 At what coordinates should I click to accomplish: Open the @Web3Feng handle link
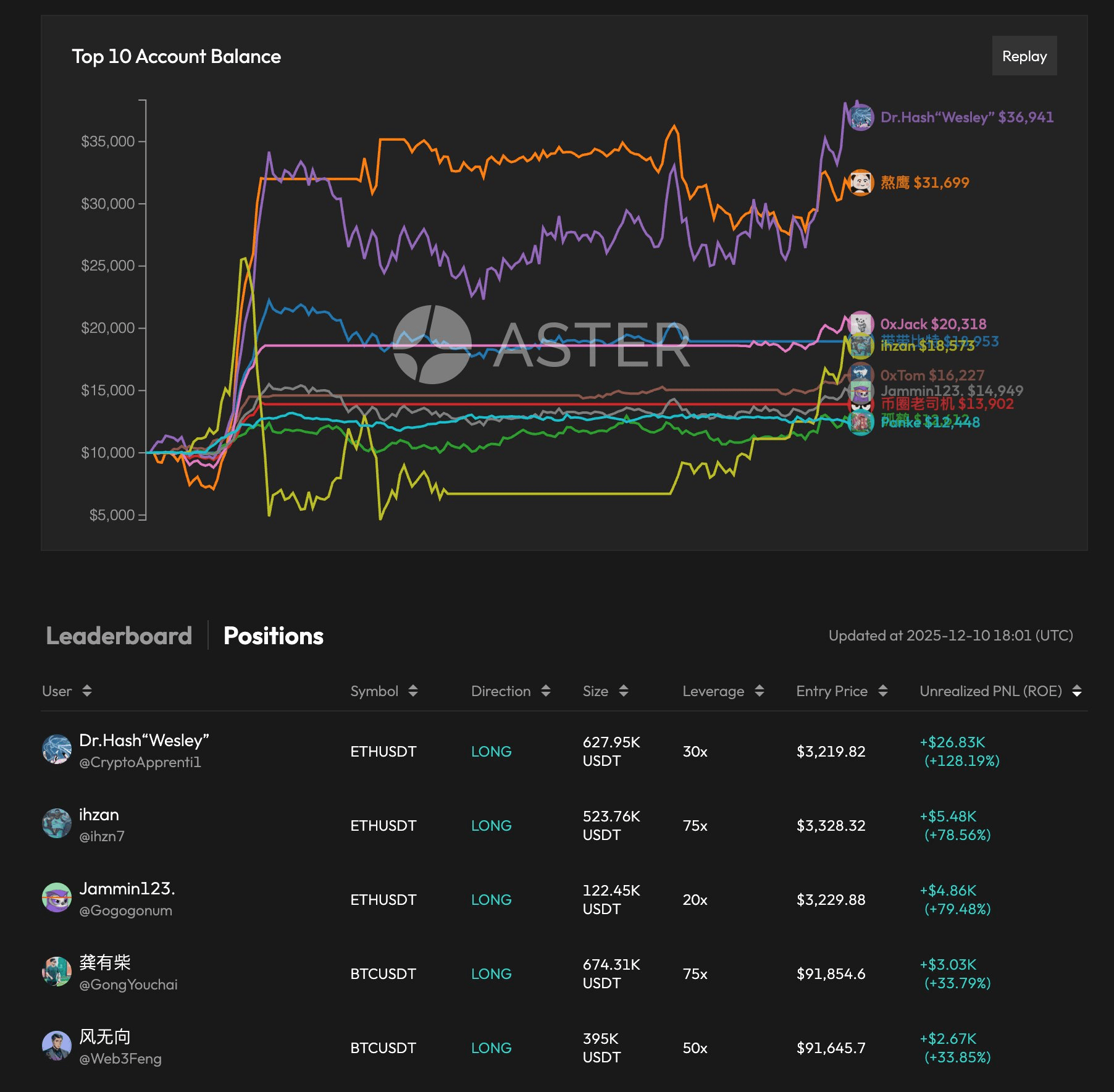coord(120,1059)
